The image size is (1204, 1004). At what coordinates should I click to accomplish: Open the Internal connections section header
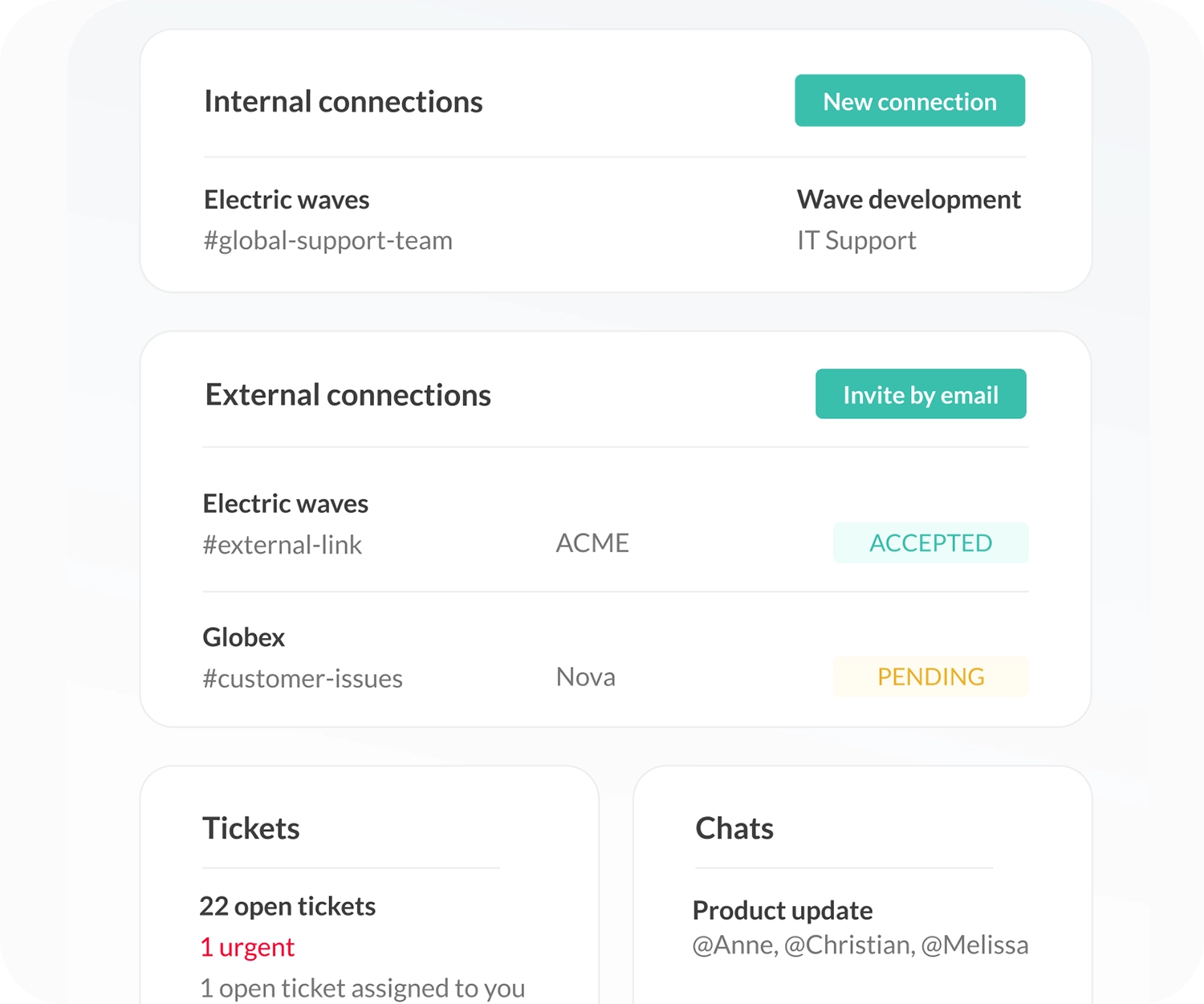pyautogui.click(x=344, y=101)
